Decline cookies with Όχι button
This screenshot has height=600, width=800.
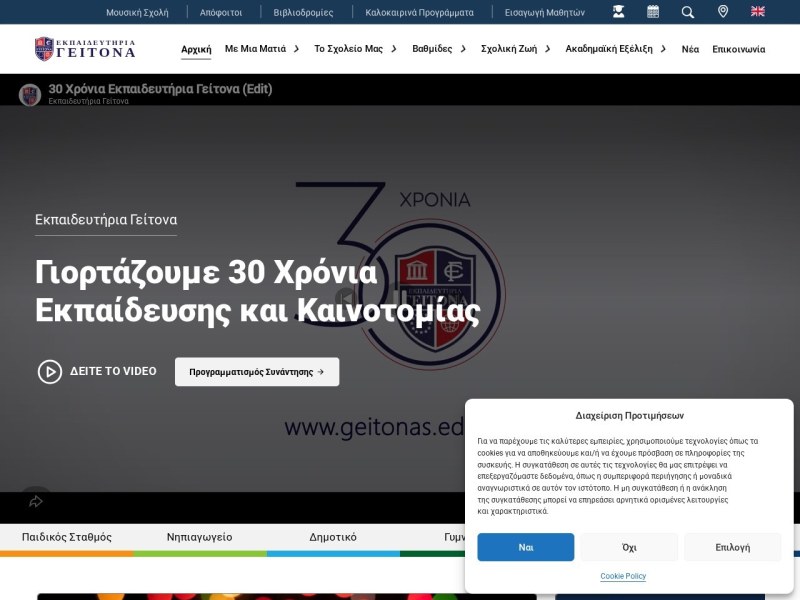coord(629,547)
